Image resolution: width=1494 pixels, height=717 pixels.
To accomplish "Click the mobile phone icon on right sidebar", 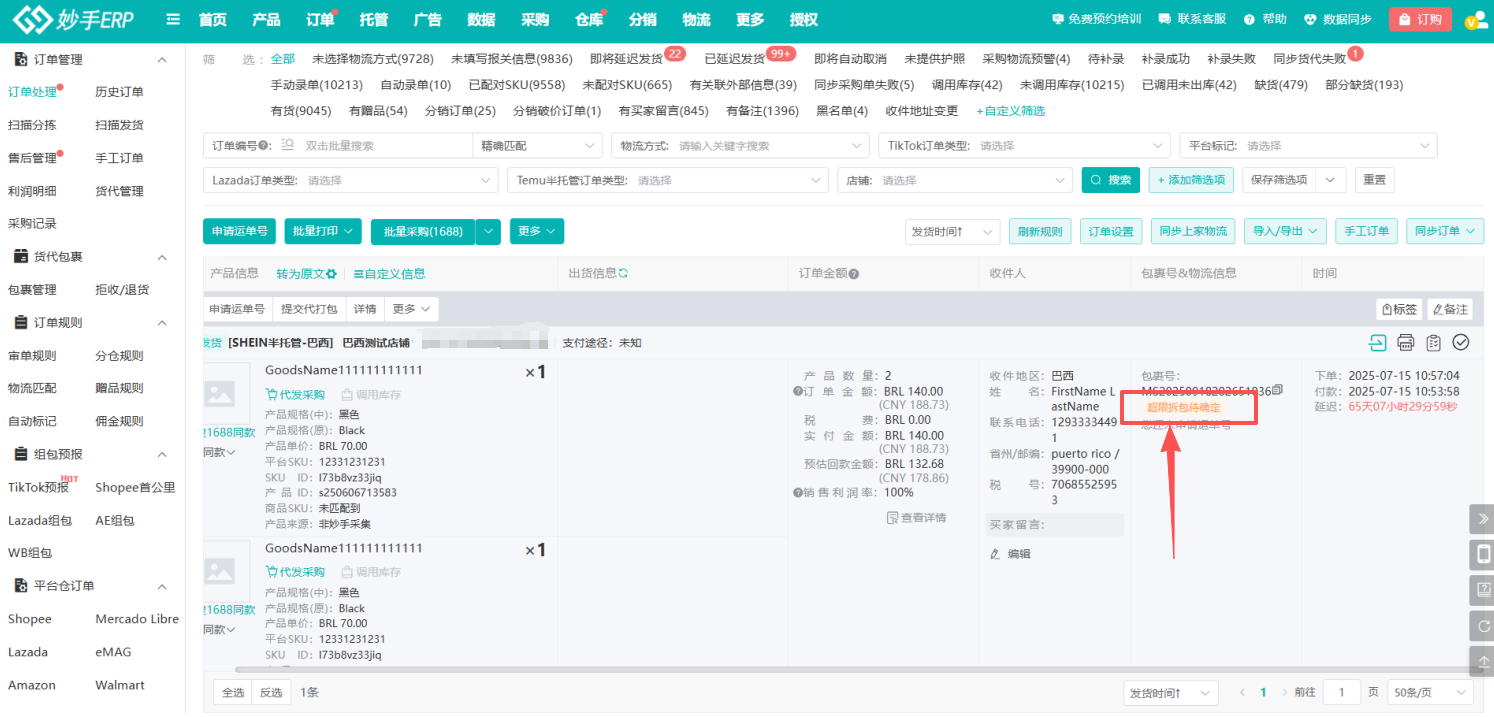I will [x=1482, y=555].
